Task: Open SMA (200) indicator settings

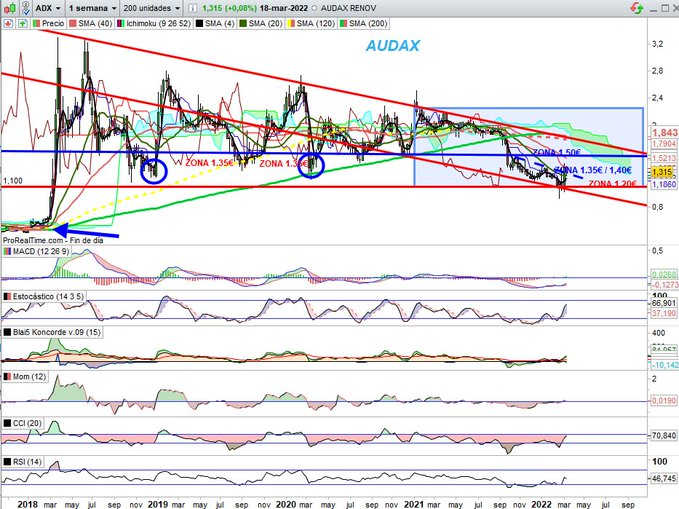Action: pos(363,23)
